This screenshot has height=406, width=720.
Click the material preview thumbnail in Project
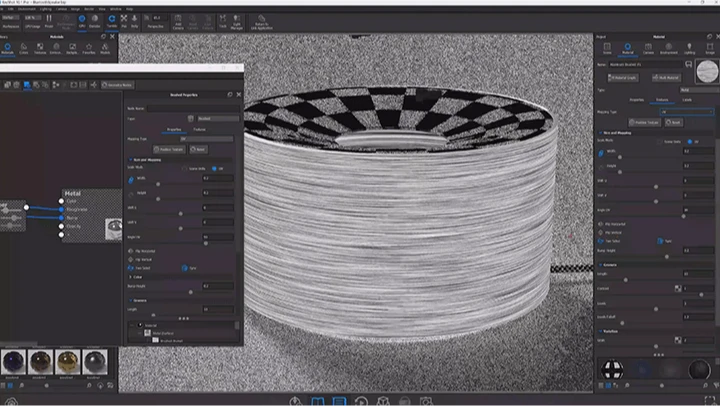(707, 72)
